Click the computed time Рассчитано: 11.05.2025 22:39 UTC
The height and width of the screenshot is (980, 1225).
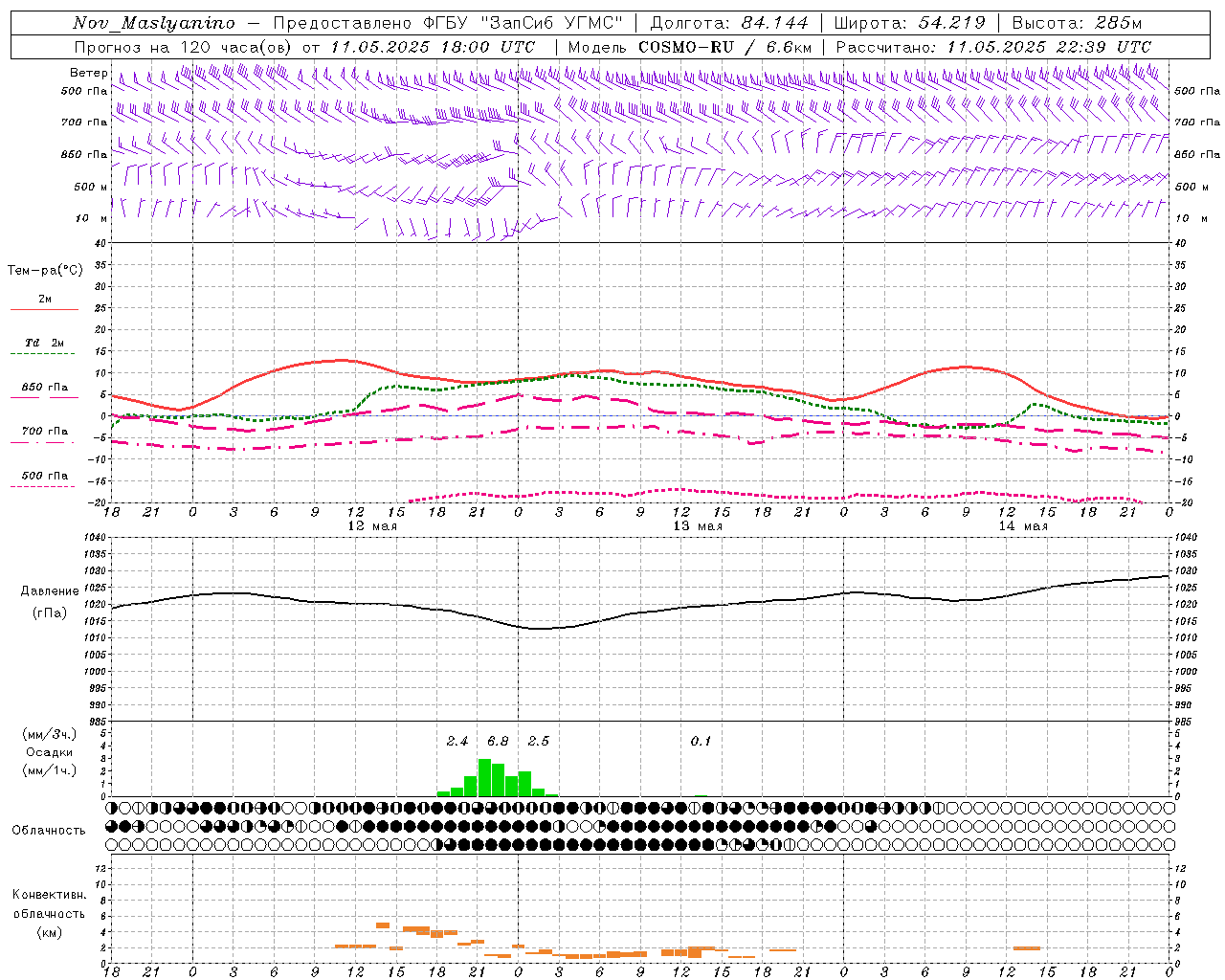click(993, 46)
